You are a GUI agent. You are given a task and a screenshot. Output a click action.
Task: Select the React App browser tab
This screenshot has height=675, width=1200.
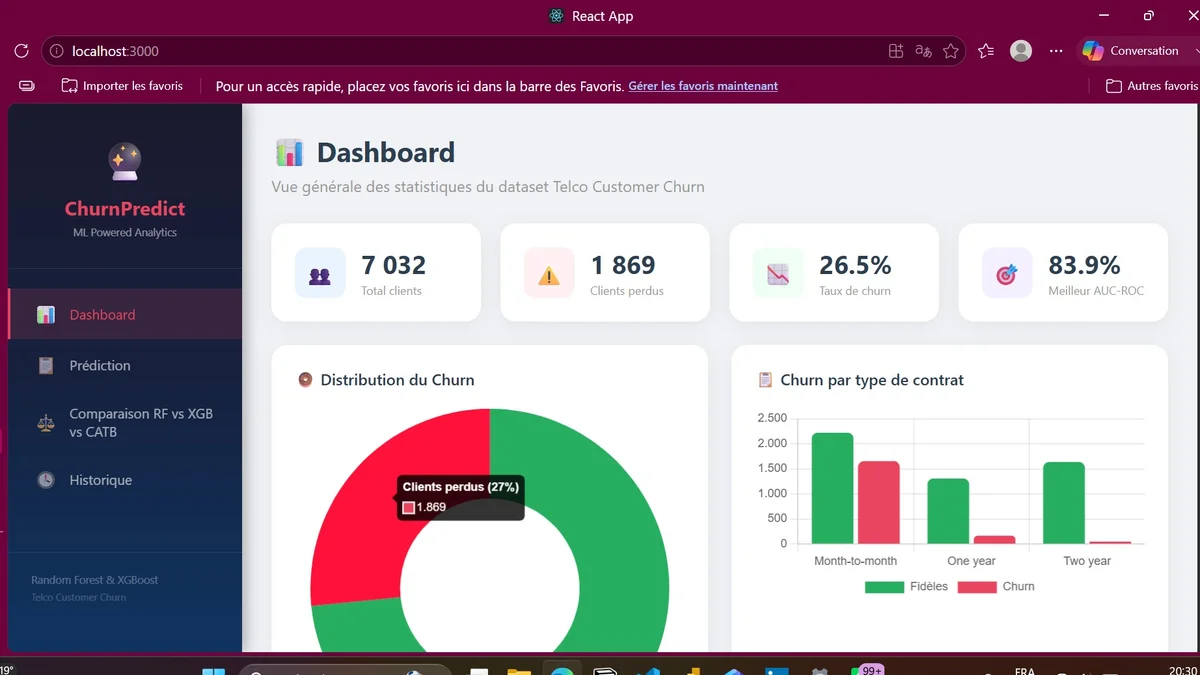point(591,16)
